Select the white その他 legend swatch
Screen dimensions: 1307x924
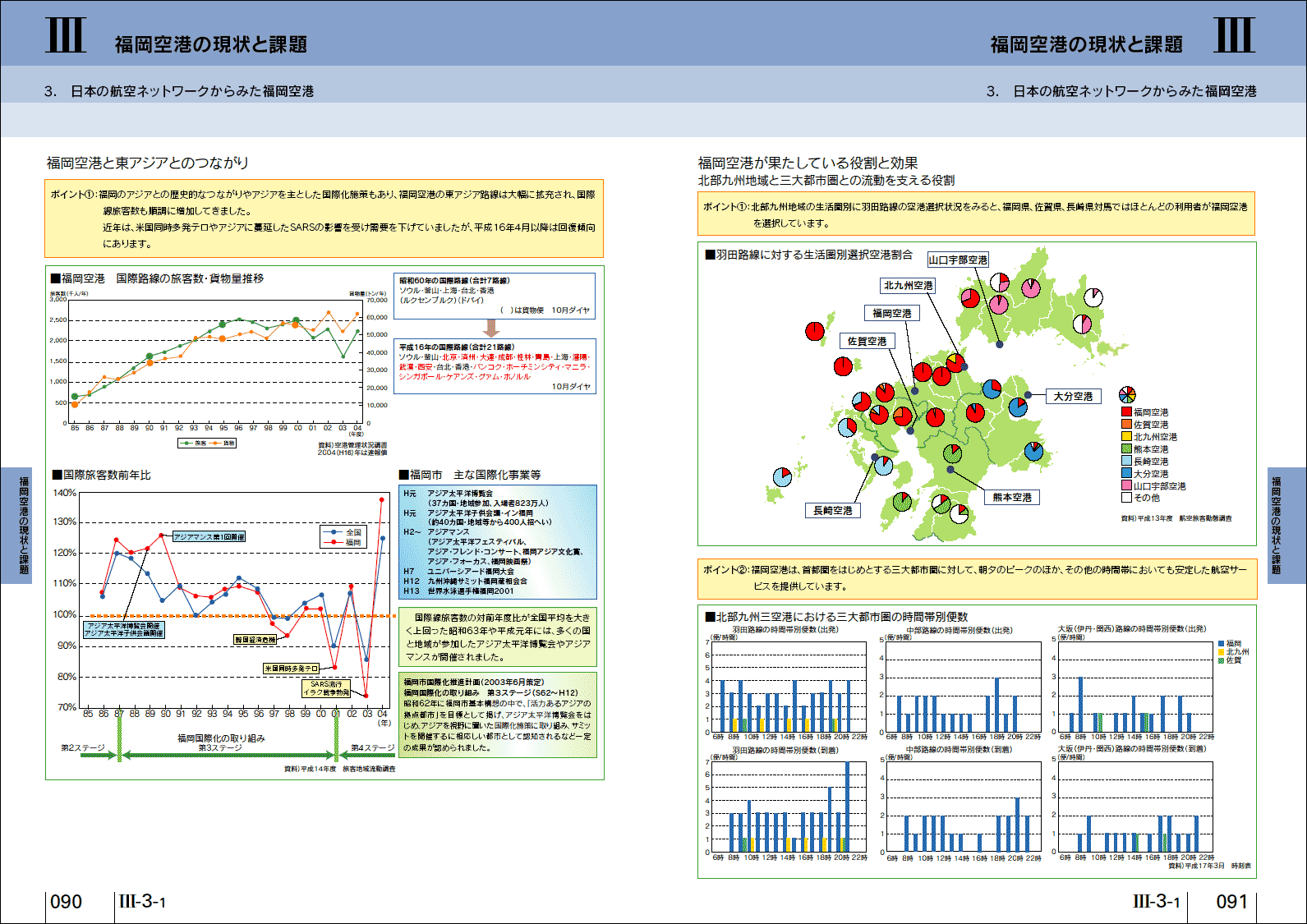(x=1126, y=498)
